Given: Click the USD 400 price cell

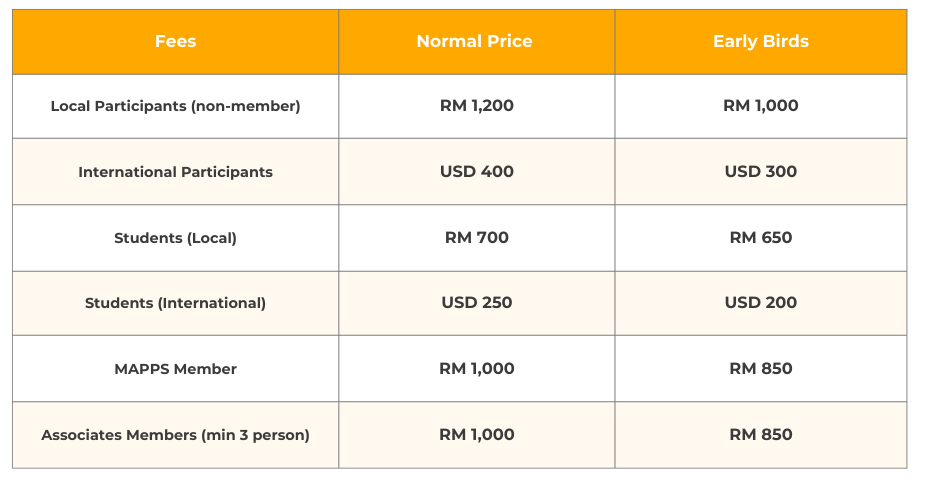Looking at the screenshot, I should (x=477, y=172).
